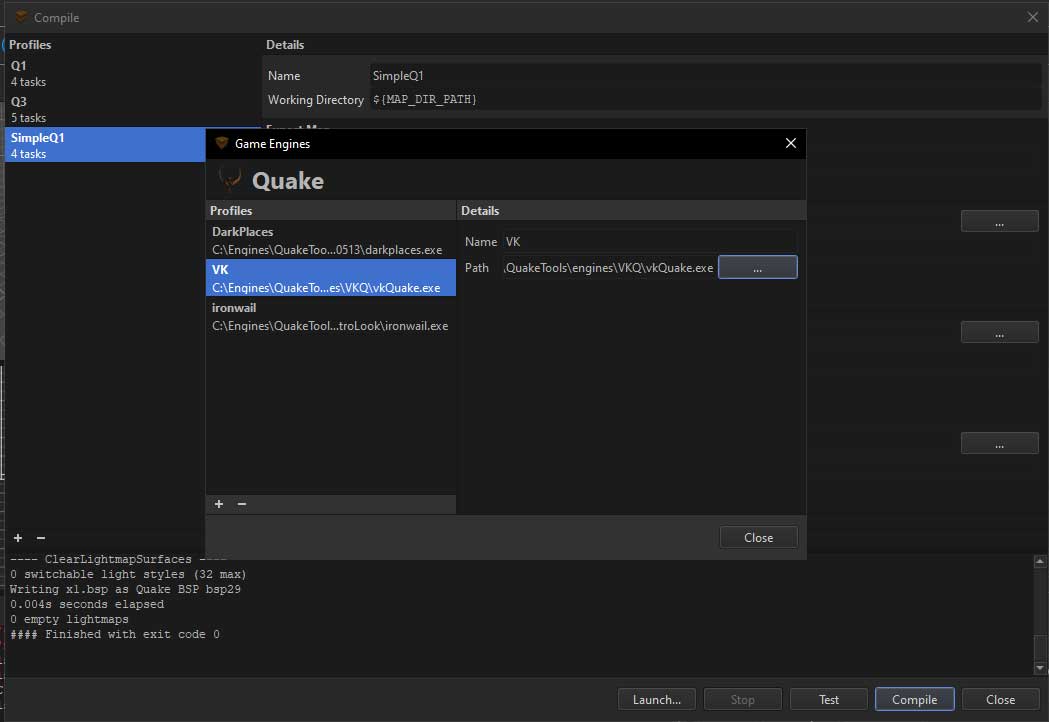Browse for the engine path
This screenshot has height=722, width=1049.
(757, 267)
